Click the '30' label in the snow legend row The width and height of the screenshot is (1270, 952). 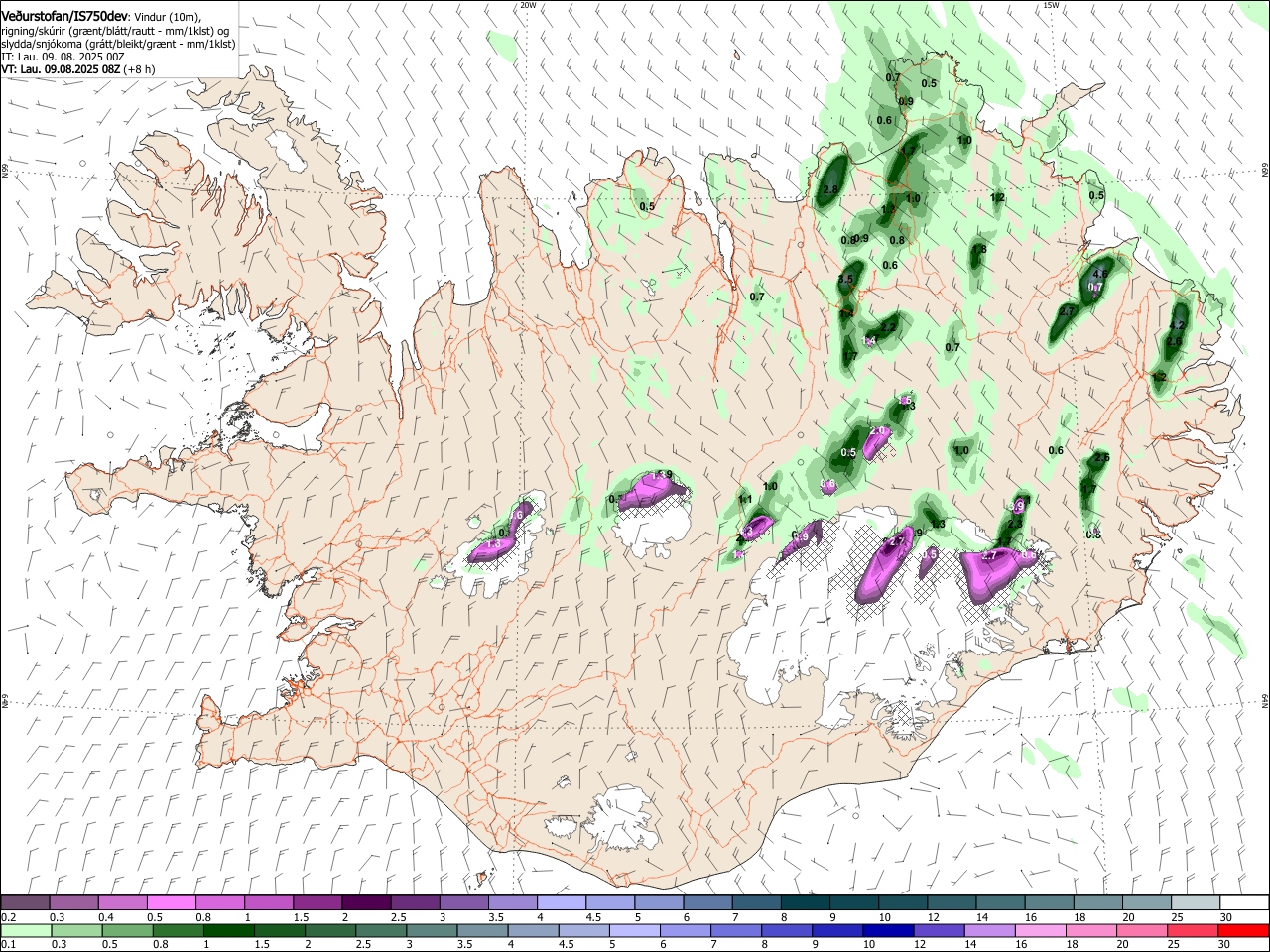point(1226,917)
